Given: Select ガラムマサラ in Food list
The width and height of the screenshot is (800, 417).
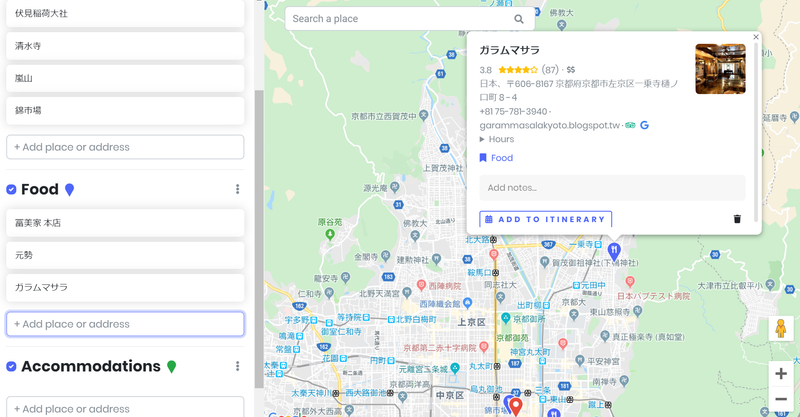Looking at the screenshot, I should click(x=125, y=287).
